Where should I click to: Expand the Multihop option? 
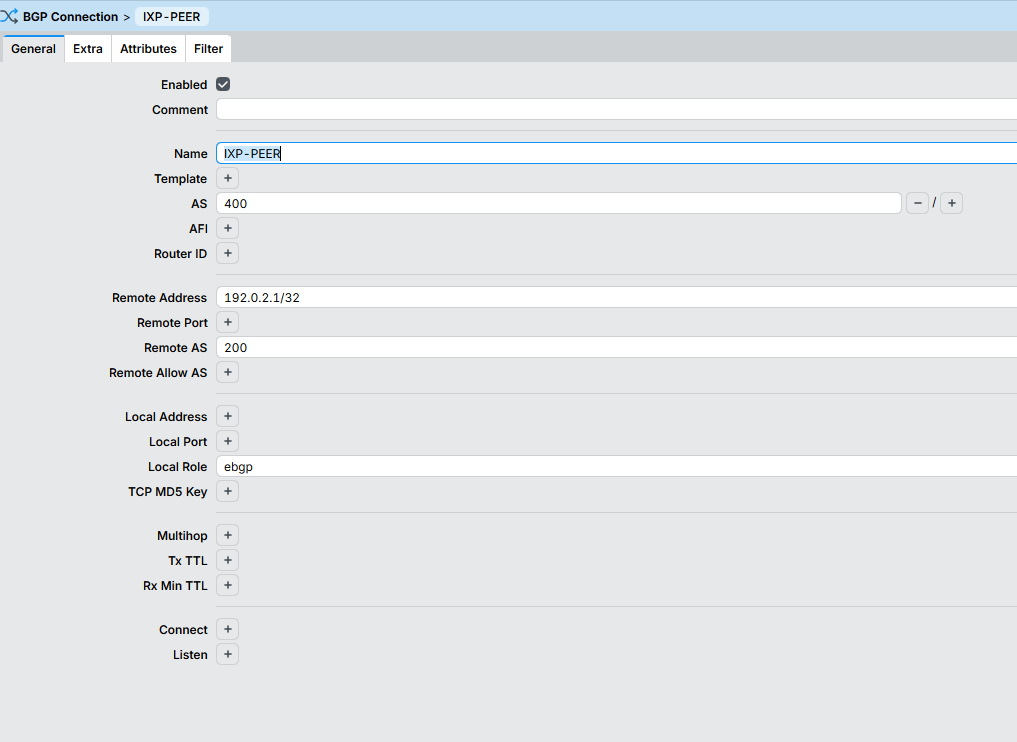click(228, 536)
